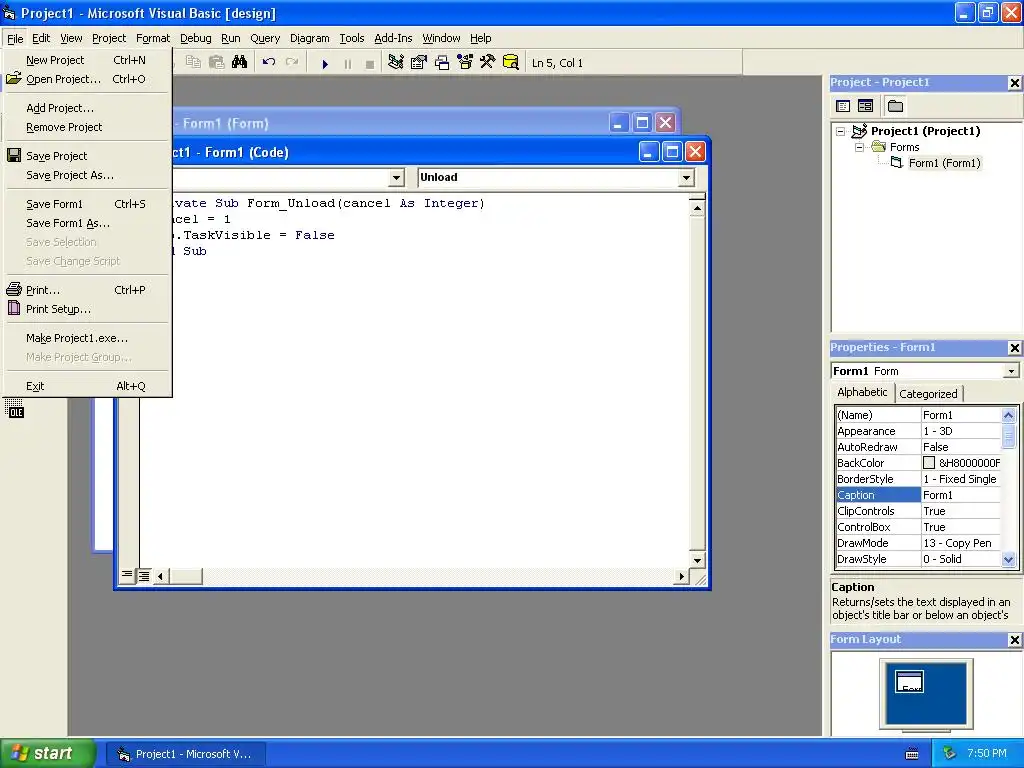Click the BorderStyle value Fixed Single
Viewport: 1024px width, 768px height.
click(960, 479)
